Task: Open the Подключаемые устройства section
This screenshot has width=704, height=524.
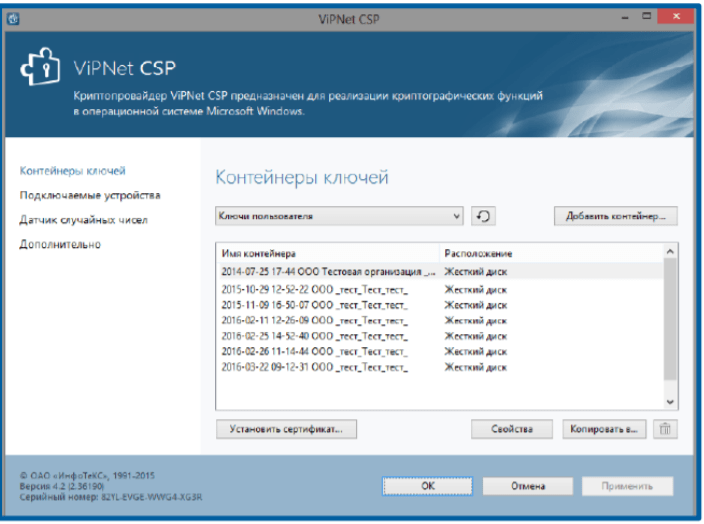Action: coord(90,195)
